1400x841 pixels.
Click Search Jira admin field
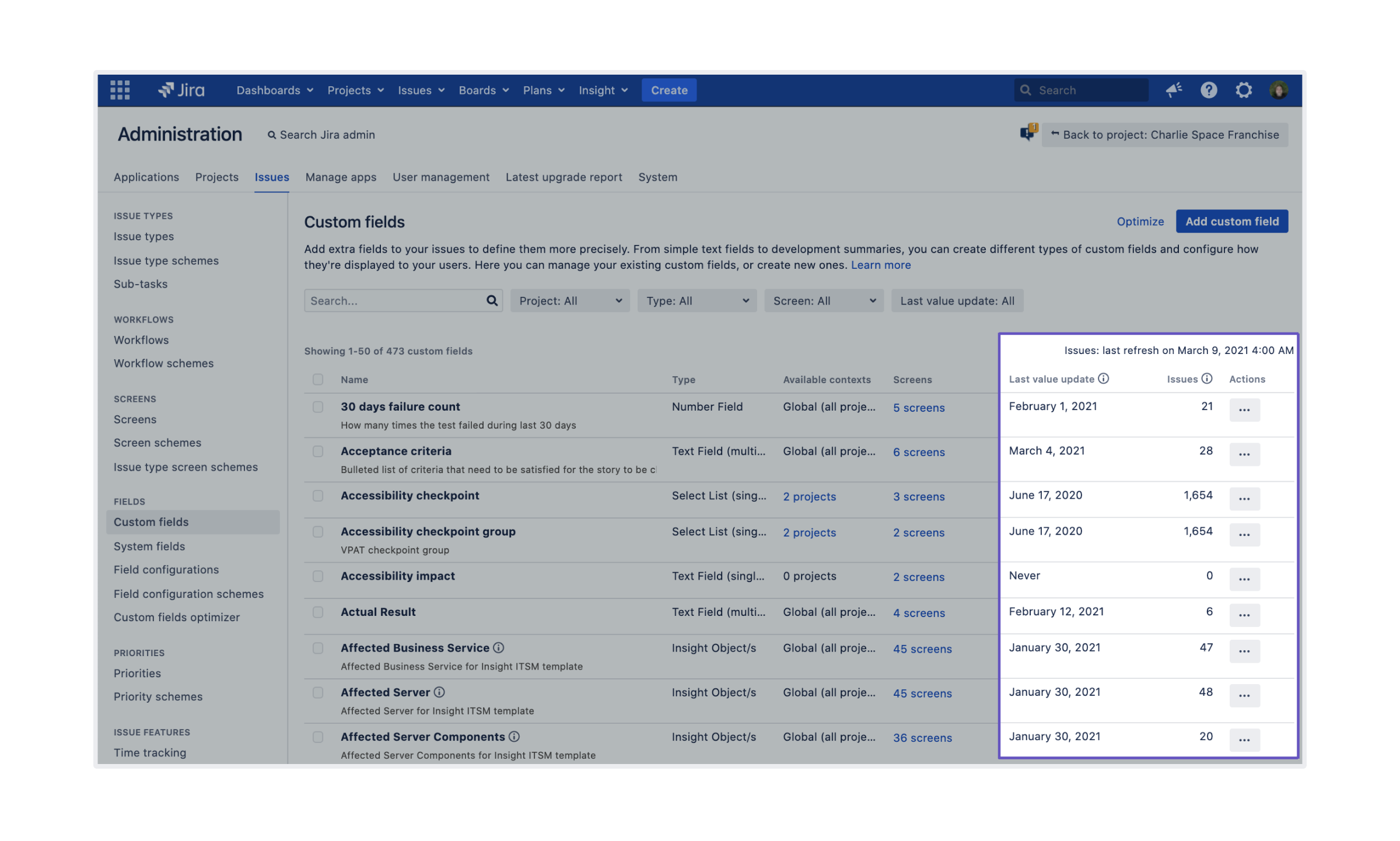pos(321,135)
